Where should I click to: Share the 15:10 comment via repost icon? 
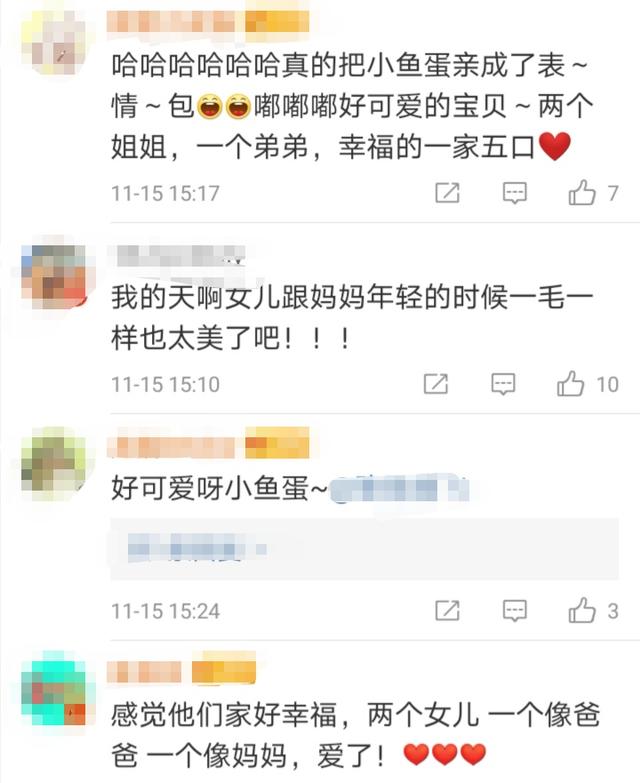(x=435, y=384)
